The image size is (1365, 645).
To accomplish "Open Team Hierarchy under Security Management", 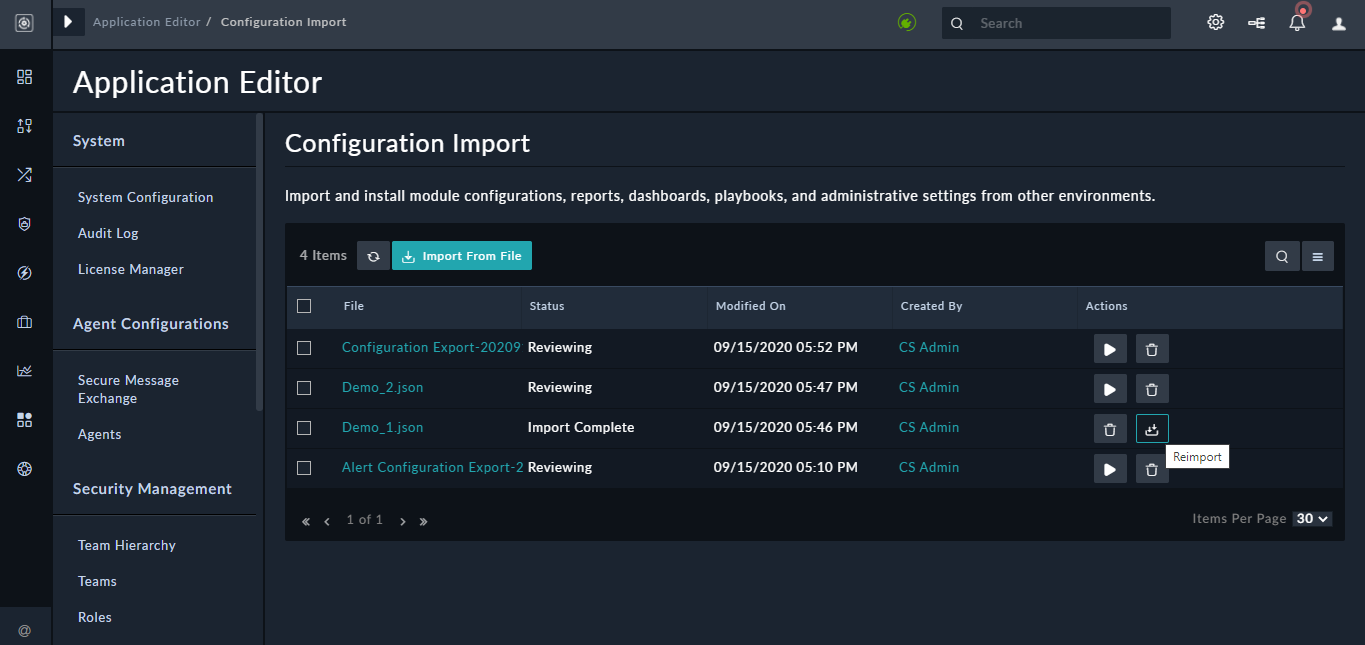I will click(x=127, y=545).
